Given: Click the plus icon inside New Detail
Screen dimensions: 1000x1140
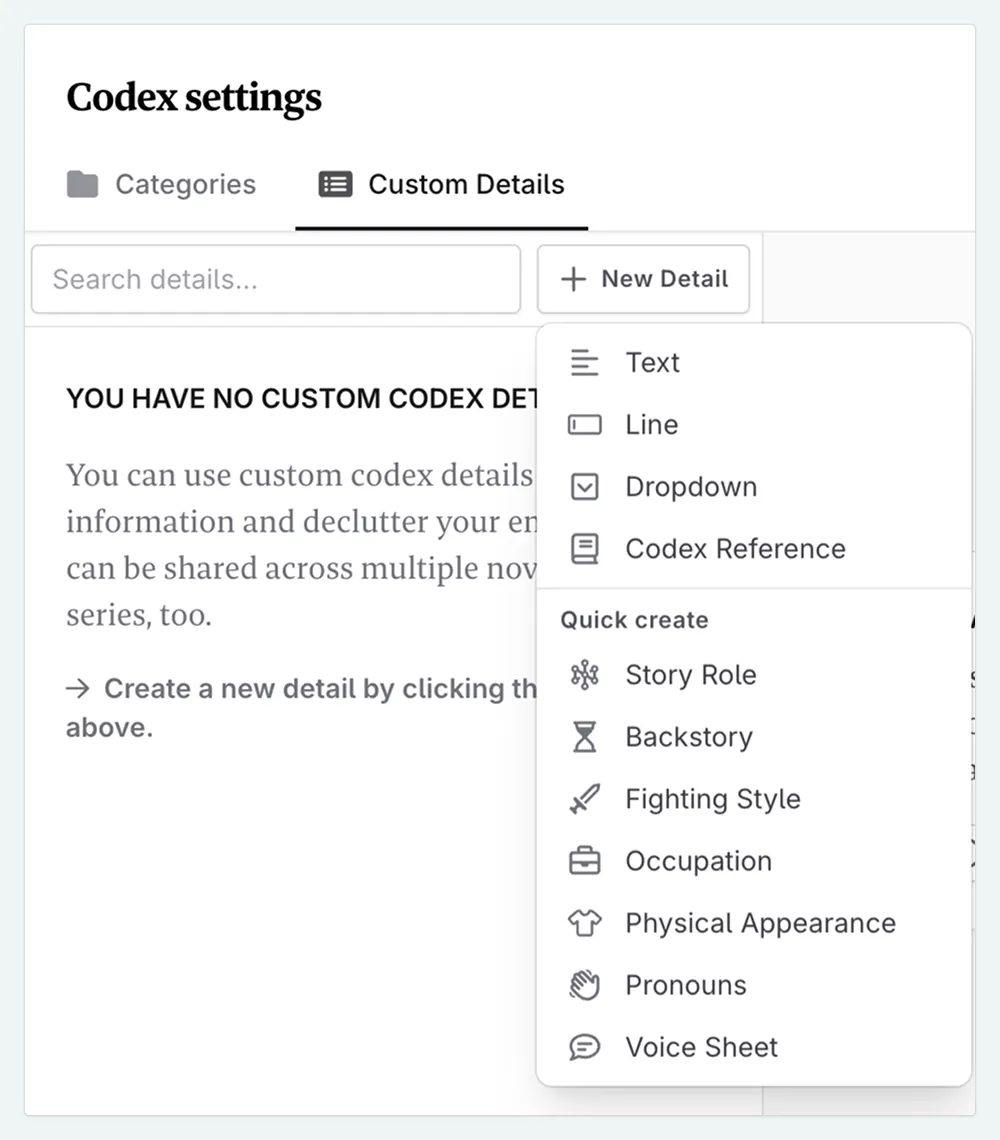Looking at the screenshot, I should (x=572, y=279).
